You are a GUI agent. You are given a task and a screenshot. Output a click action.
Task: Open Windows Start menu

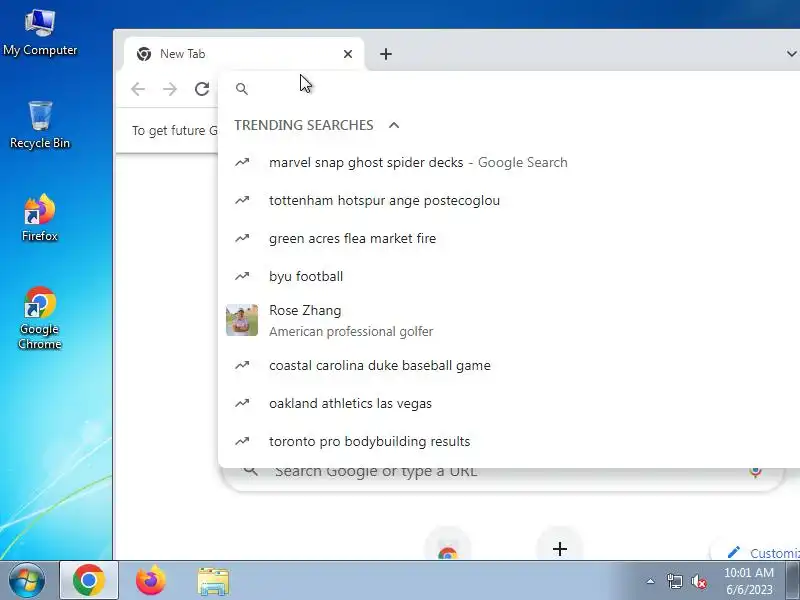(27, 581)
